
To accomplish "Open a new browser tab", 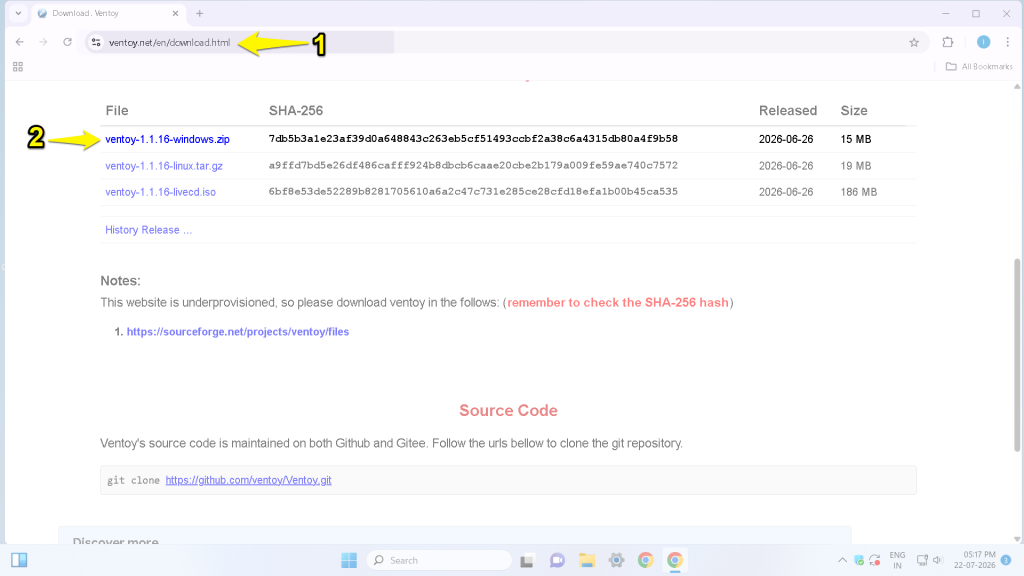I will (x=199, y=13).
